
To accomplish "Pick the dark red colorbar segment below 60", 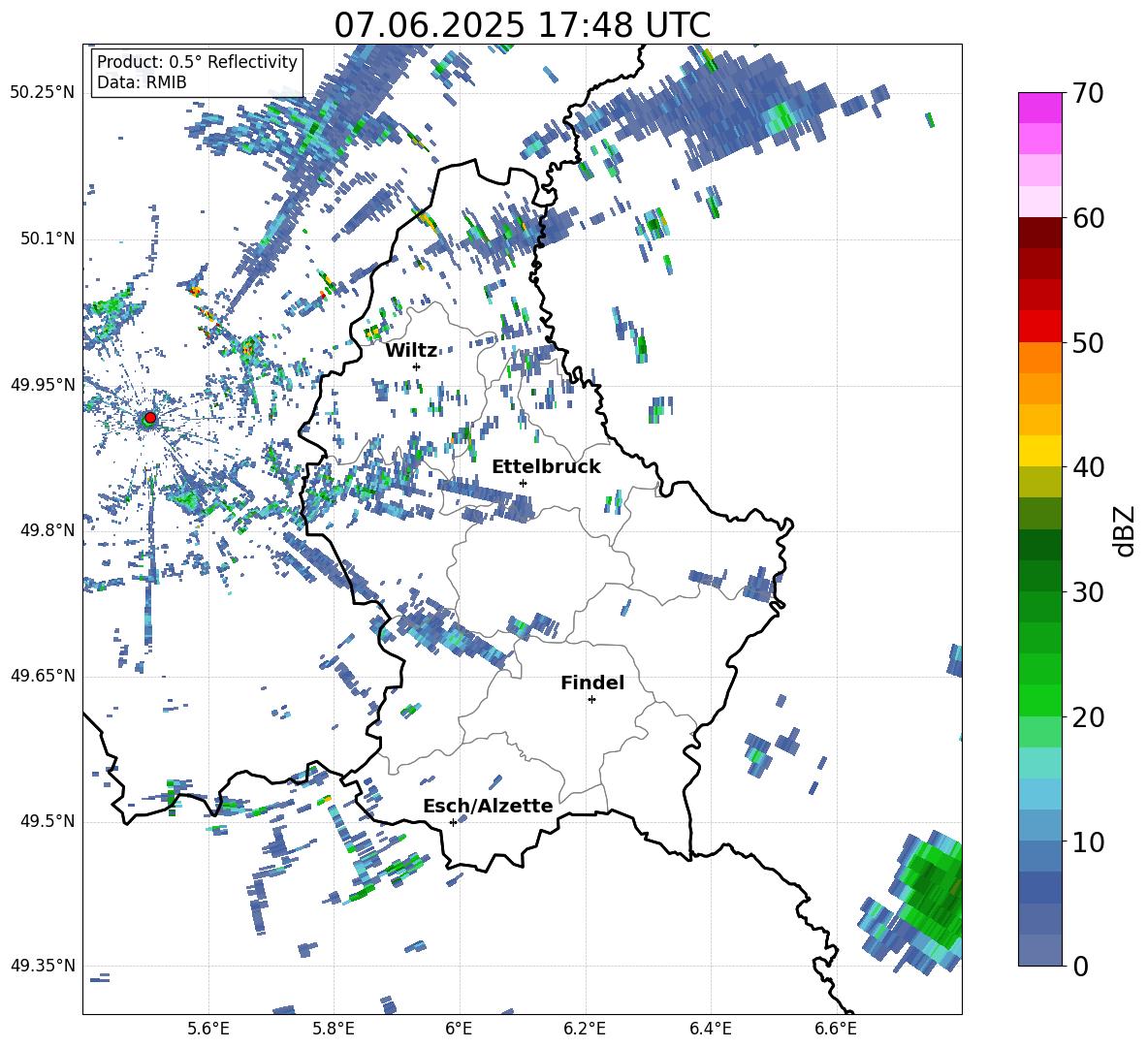I will tap(1039, 233).
